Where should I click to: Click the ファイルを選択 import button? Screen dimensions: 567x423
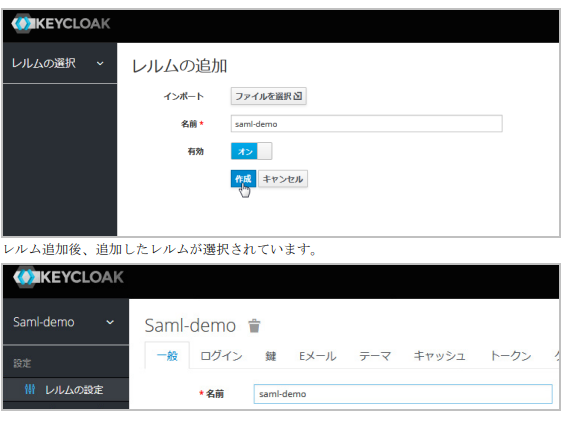(269, 96)
